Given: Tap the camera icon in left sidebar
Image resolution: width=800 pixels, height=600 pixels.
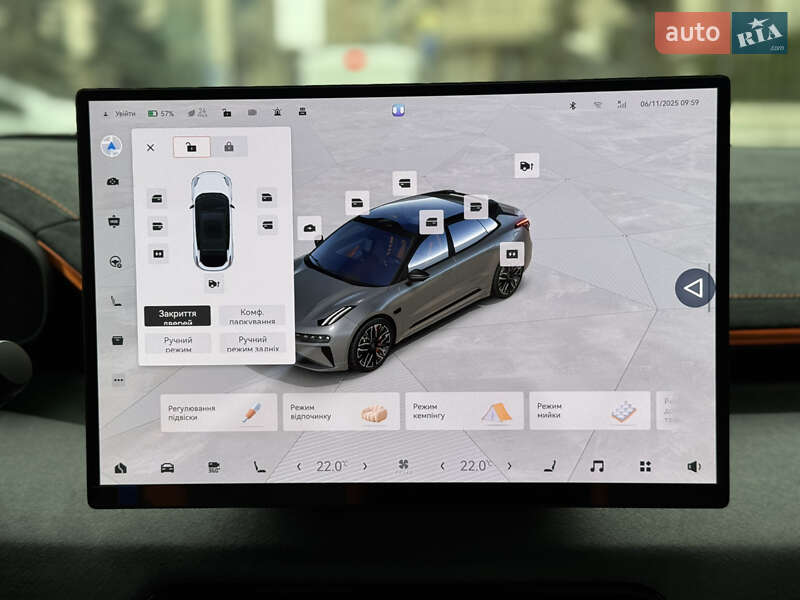Looking at the screenshot, I should (114, 181).
